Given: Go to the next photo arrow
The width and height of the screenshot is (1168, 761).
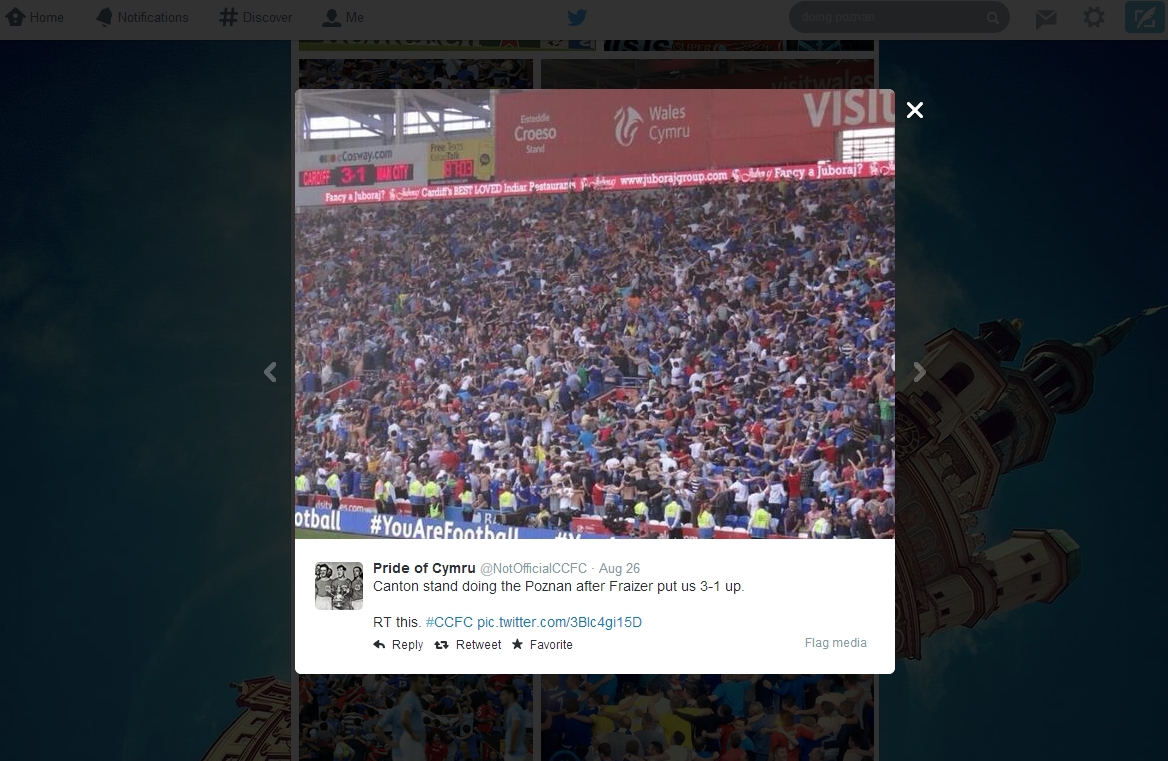Looking at the screenshot, I should 919,372.
